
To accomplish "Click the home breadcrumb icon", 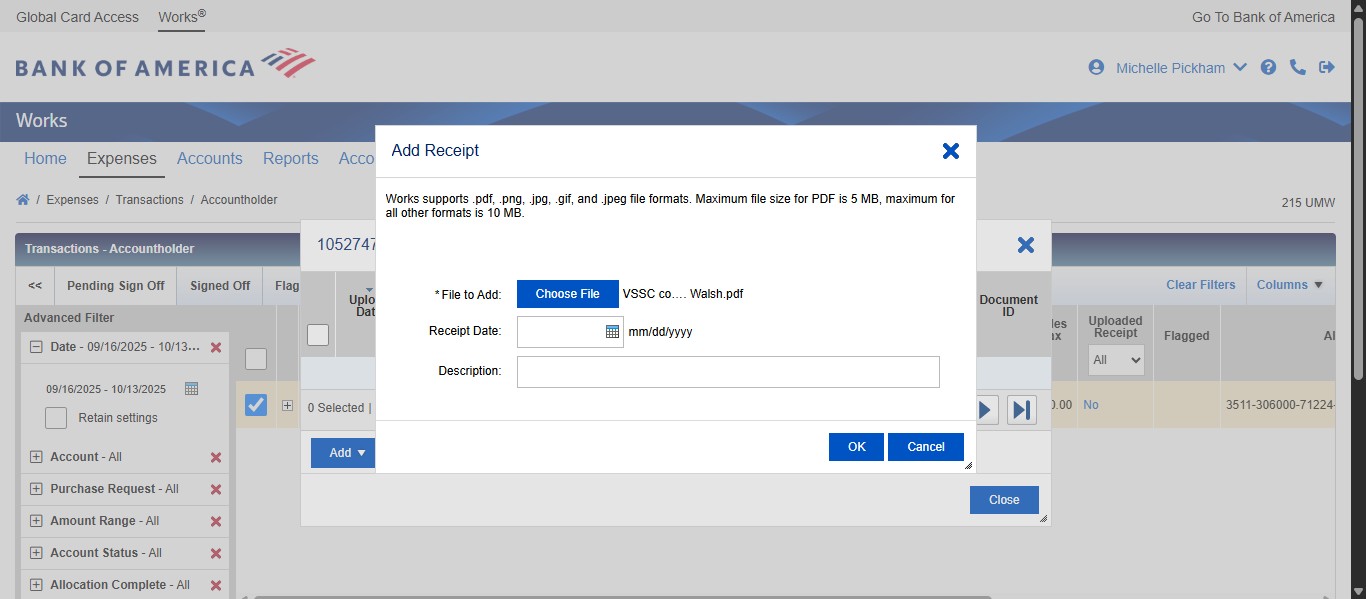I will (22, 199).
